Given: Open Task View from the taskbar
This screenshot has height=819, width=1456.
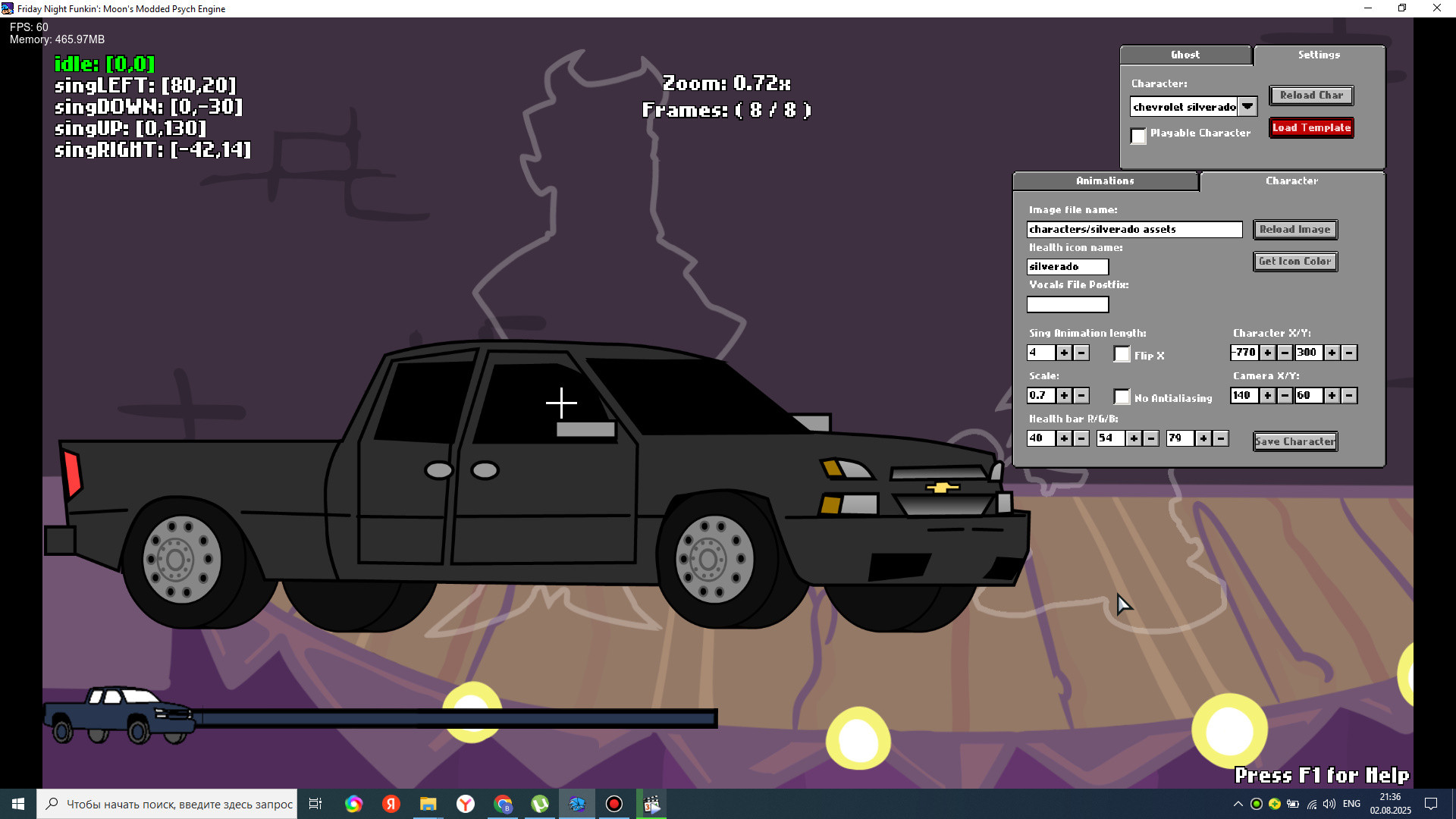Looking at the screenshot, I should [x=315, y=803].
